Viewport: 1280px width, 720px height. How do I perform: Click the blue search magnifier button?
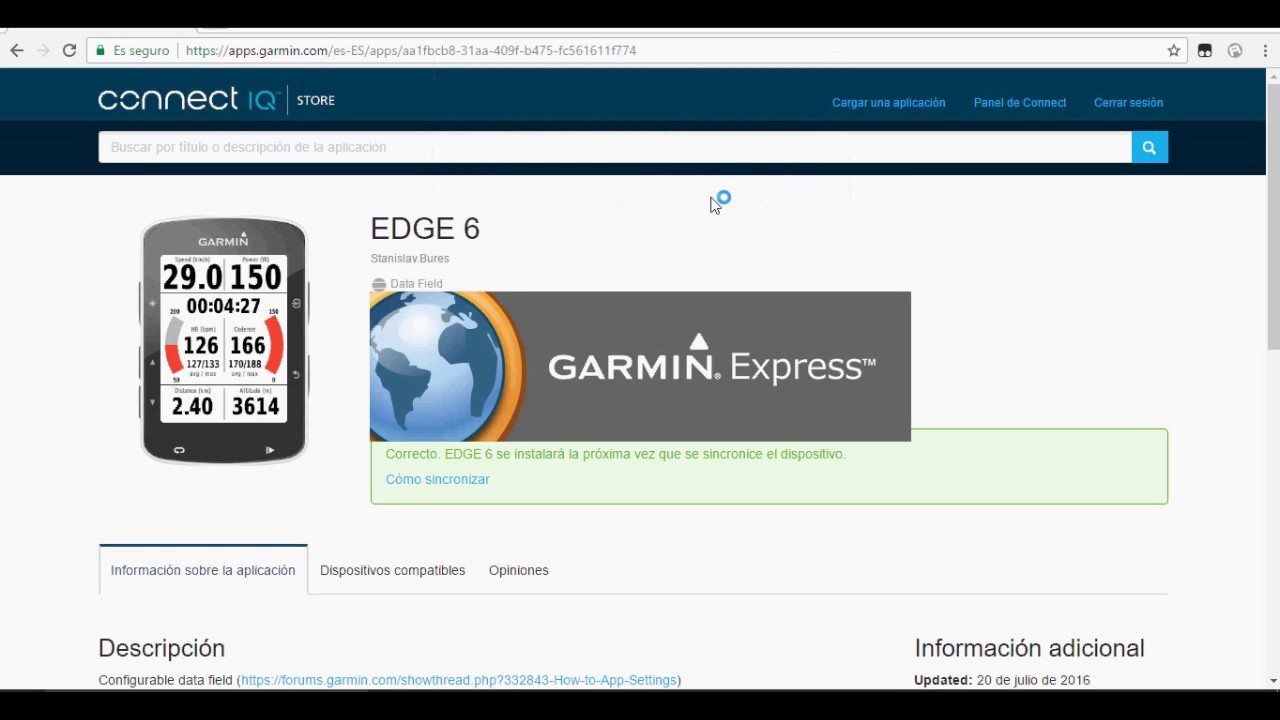click(1149, 147)
